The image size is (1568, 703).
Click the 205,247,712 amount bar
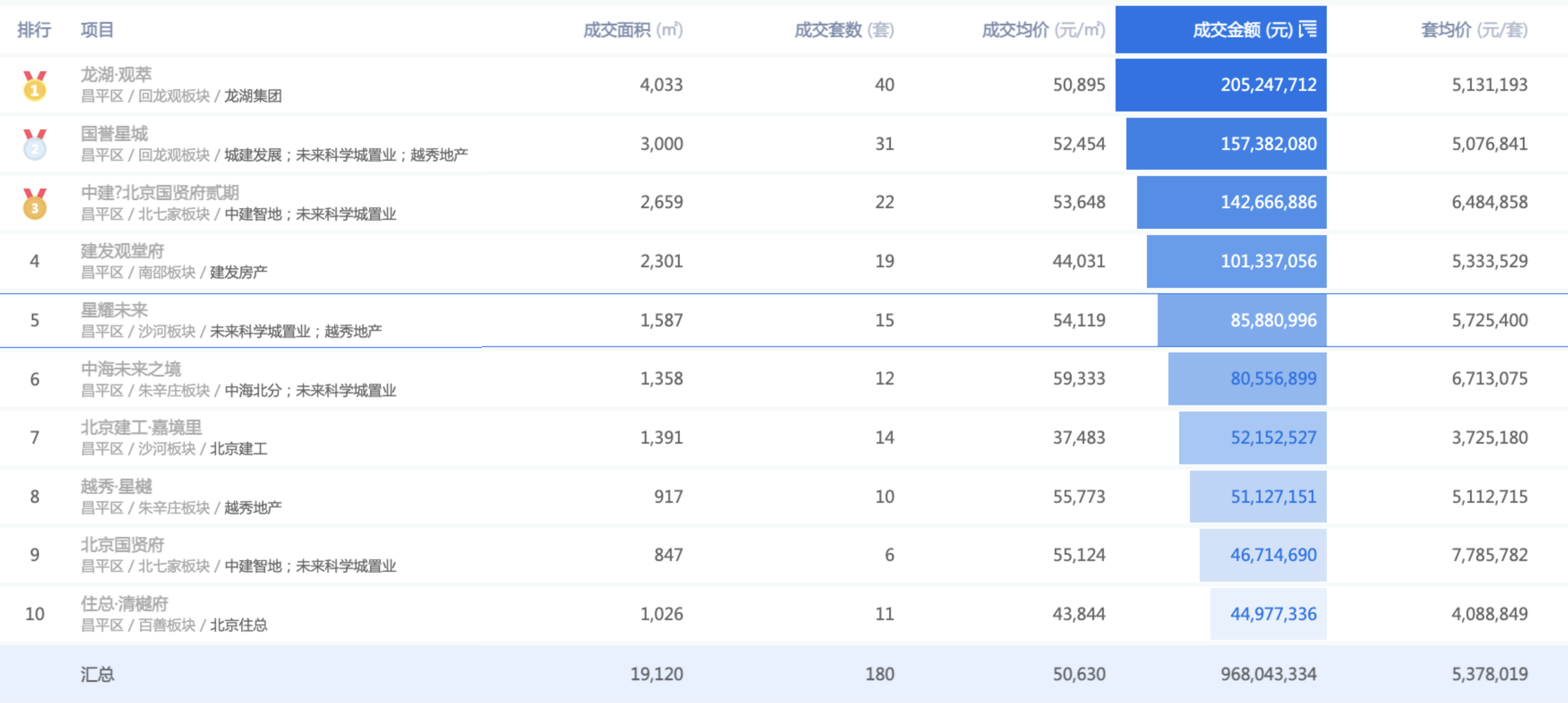(x=1220, y=85)
